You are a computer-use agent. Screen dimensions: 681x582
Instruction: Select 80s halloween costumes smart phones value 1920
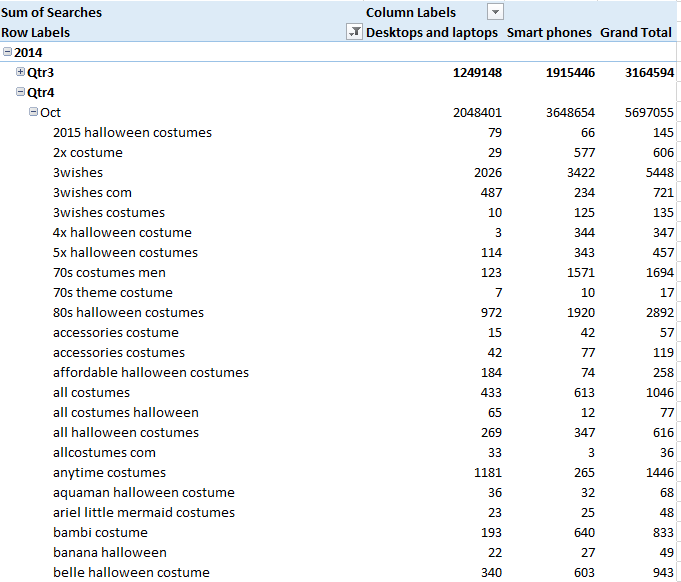581,312
